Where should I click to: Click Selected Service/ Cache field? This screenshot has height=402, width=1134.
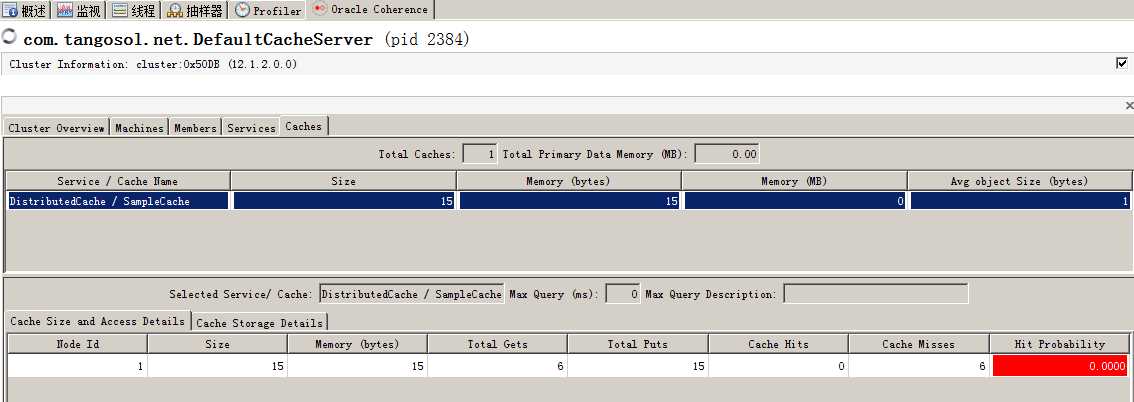point(412,294)
